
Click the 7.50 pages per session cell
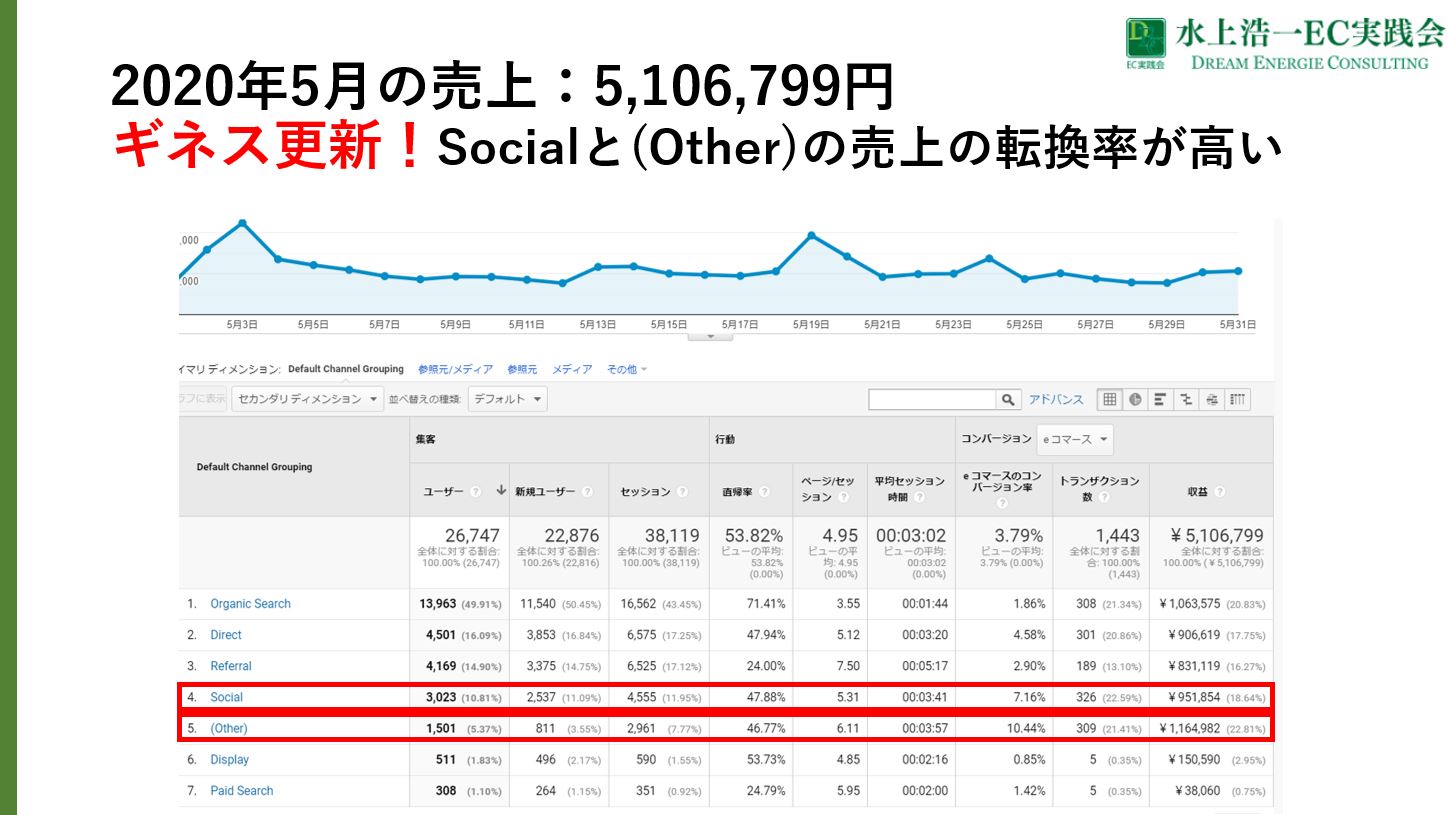tap(848, 666)
